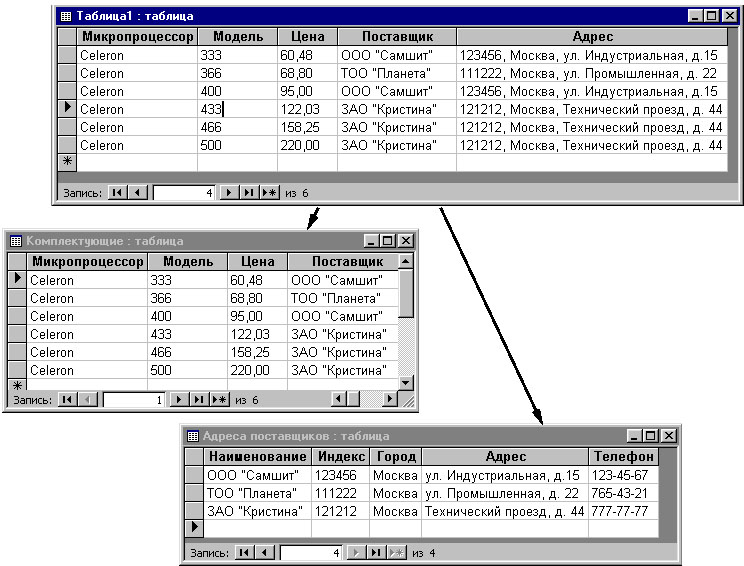This screenshot has width=744, height=566.
Task: Select Телефон column header in Адреса поставщиков
Action: coord(623,456)
